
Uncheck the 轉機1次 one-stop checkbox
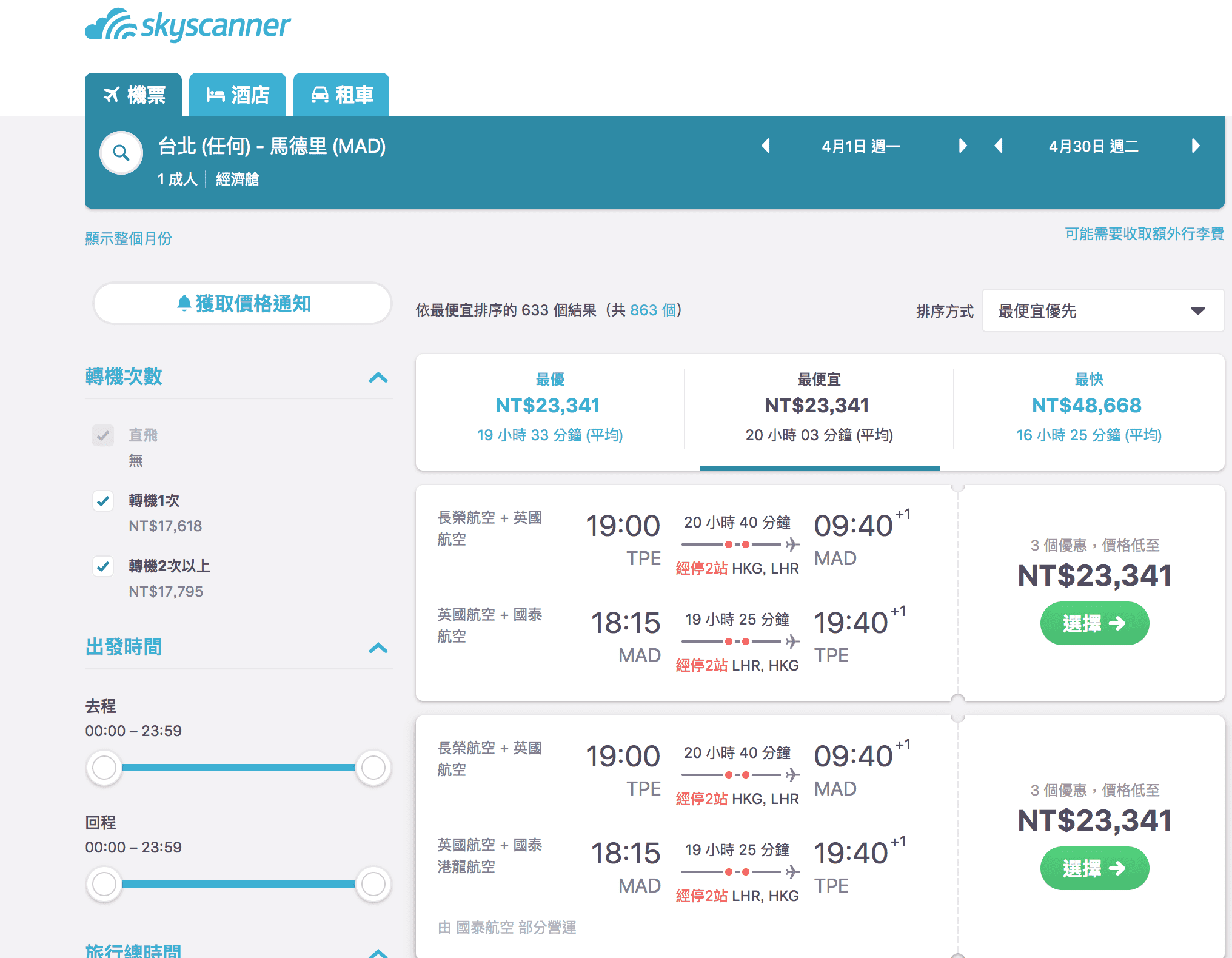point(103,501)
